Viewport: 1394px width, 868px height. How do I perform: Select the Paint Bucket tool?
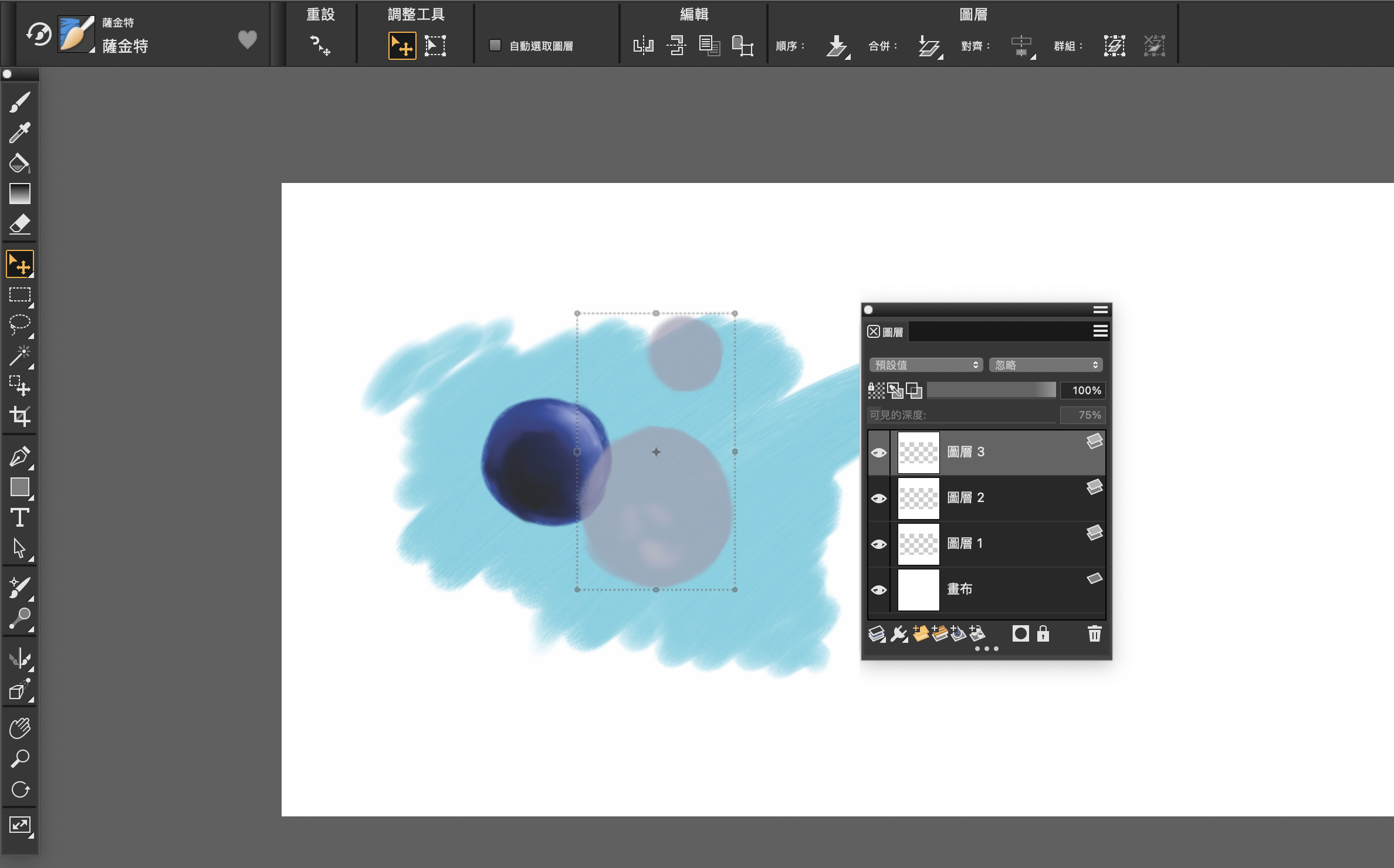(x=19, y=163)
